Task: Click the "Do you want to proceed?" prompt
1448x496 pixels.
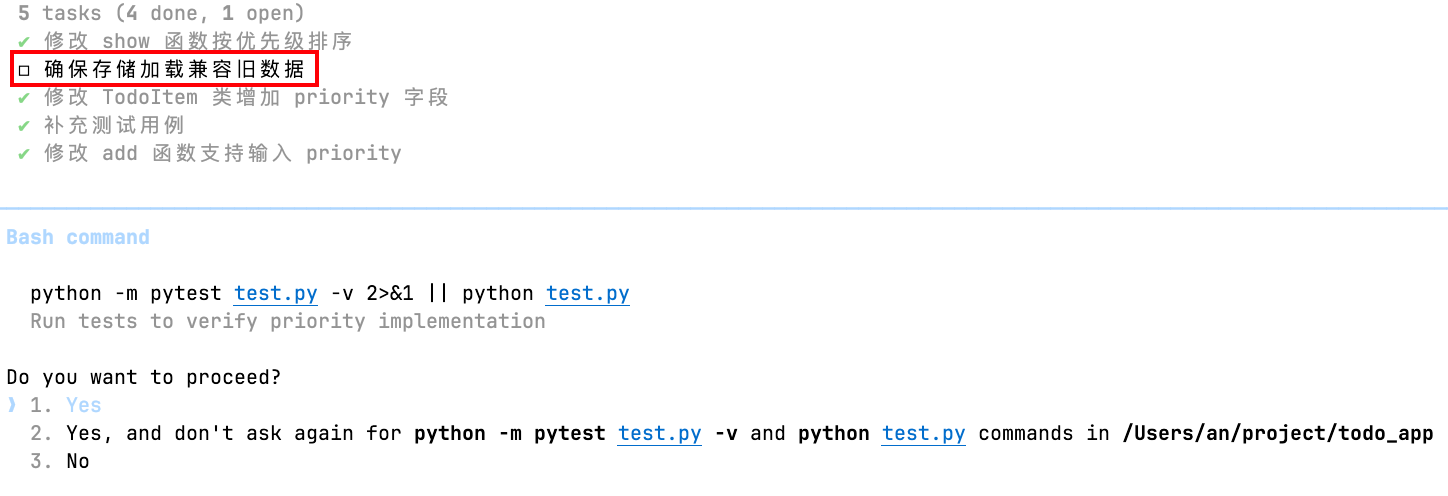Action: point(144,377)
